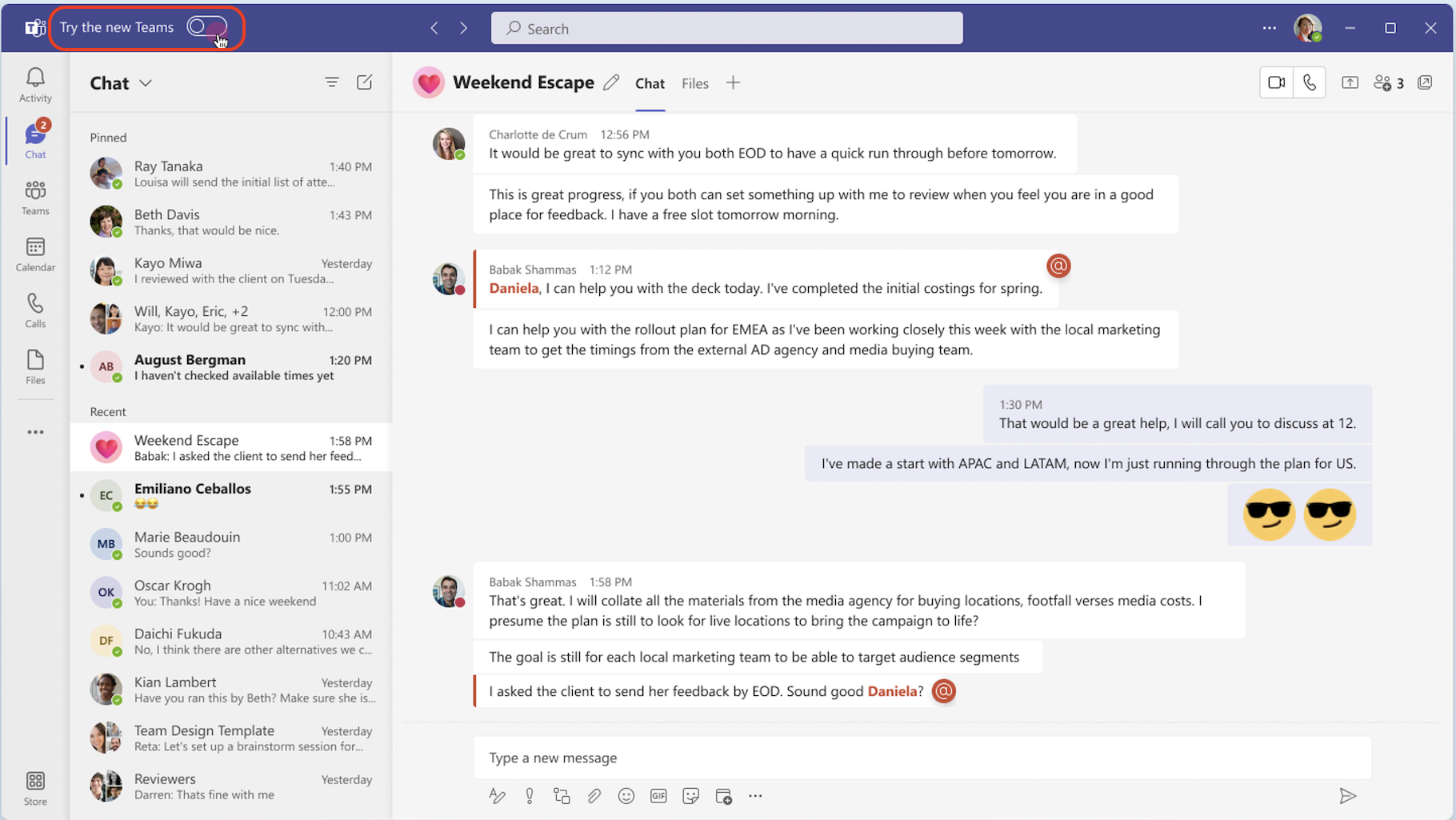Open the emoji picker
This screenshot has height=820, width=1456.
626,796
